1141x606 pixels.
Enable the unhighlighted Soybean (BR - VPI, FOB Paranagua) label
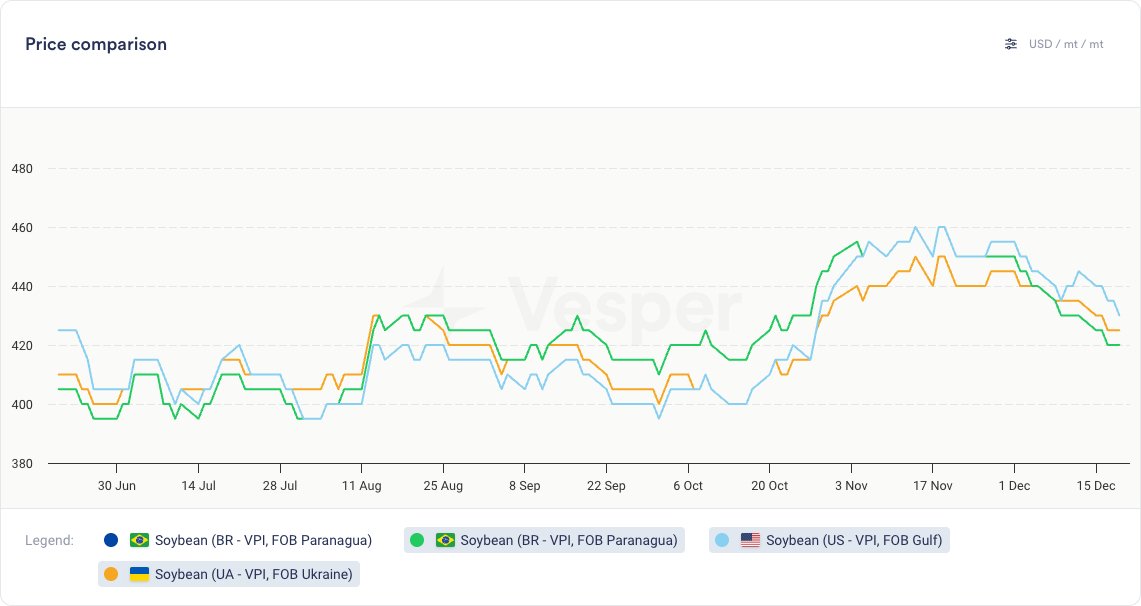point(263,540)
